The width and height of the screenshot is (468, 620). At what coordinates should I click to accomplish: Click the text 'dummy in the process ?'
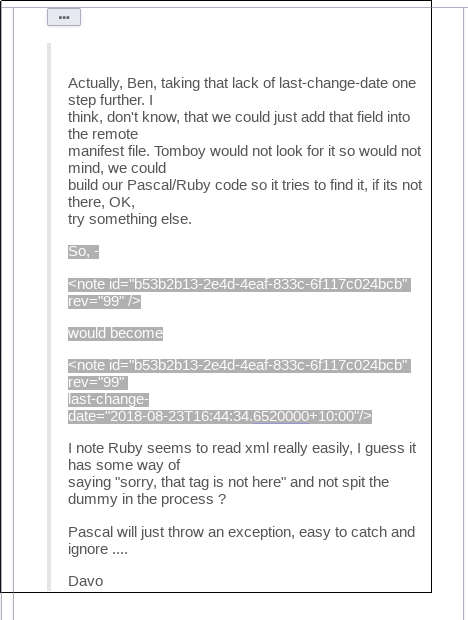(147, 499)
